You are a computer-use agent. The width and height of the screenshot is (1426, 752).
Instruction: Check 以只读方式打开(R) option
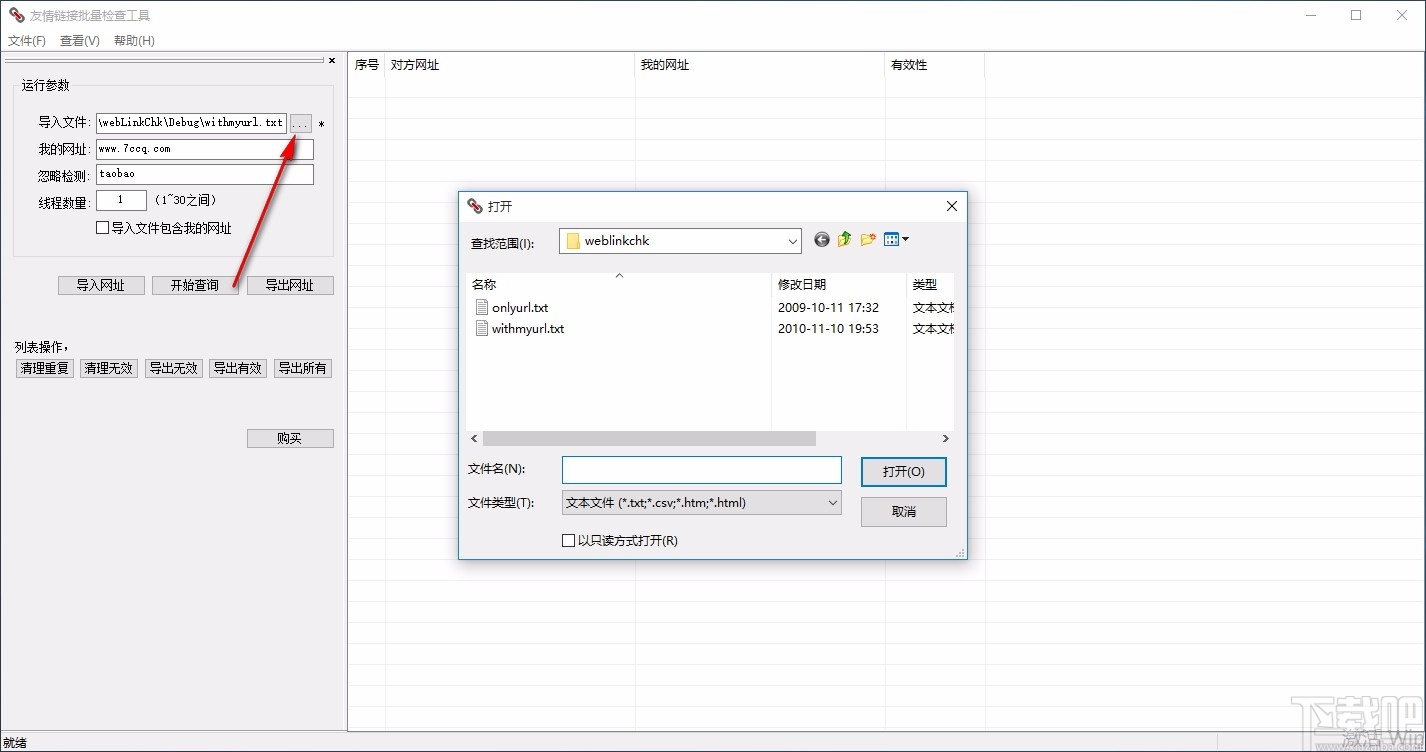568,540
